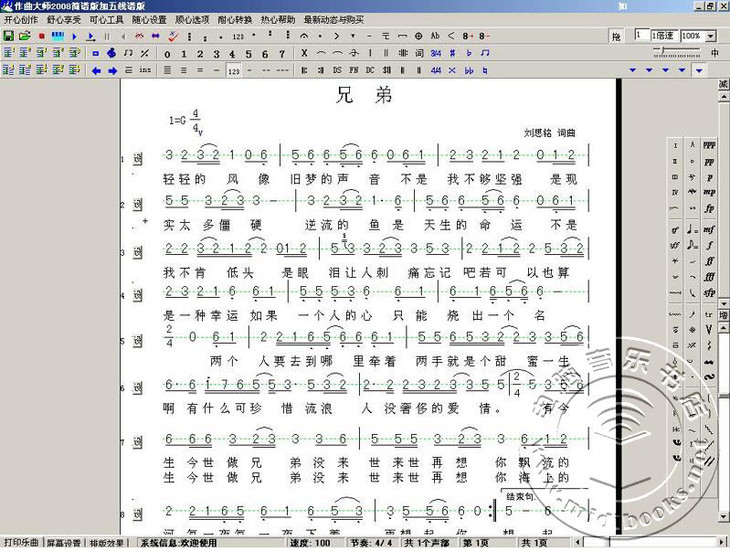Click the blue left arrow button
The height and width of the screenshot is (551, 730).
click(x=96, y=71)
